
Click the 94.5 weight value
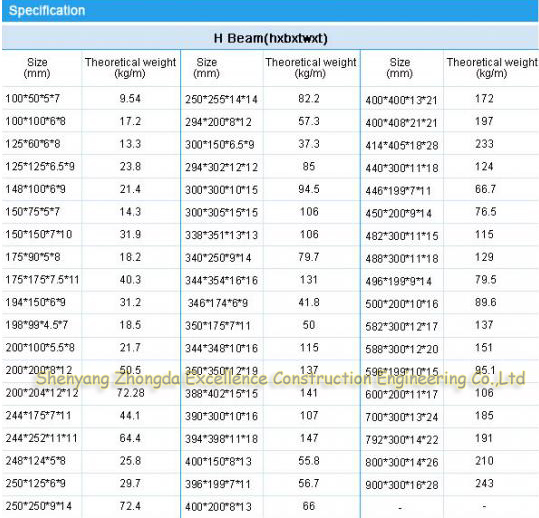click(x=309, y=189)
